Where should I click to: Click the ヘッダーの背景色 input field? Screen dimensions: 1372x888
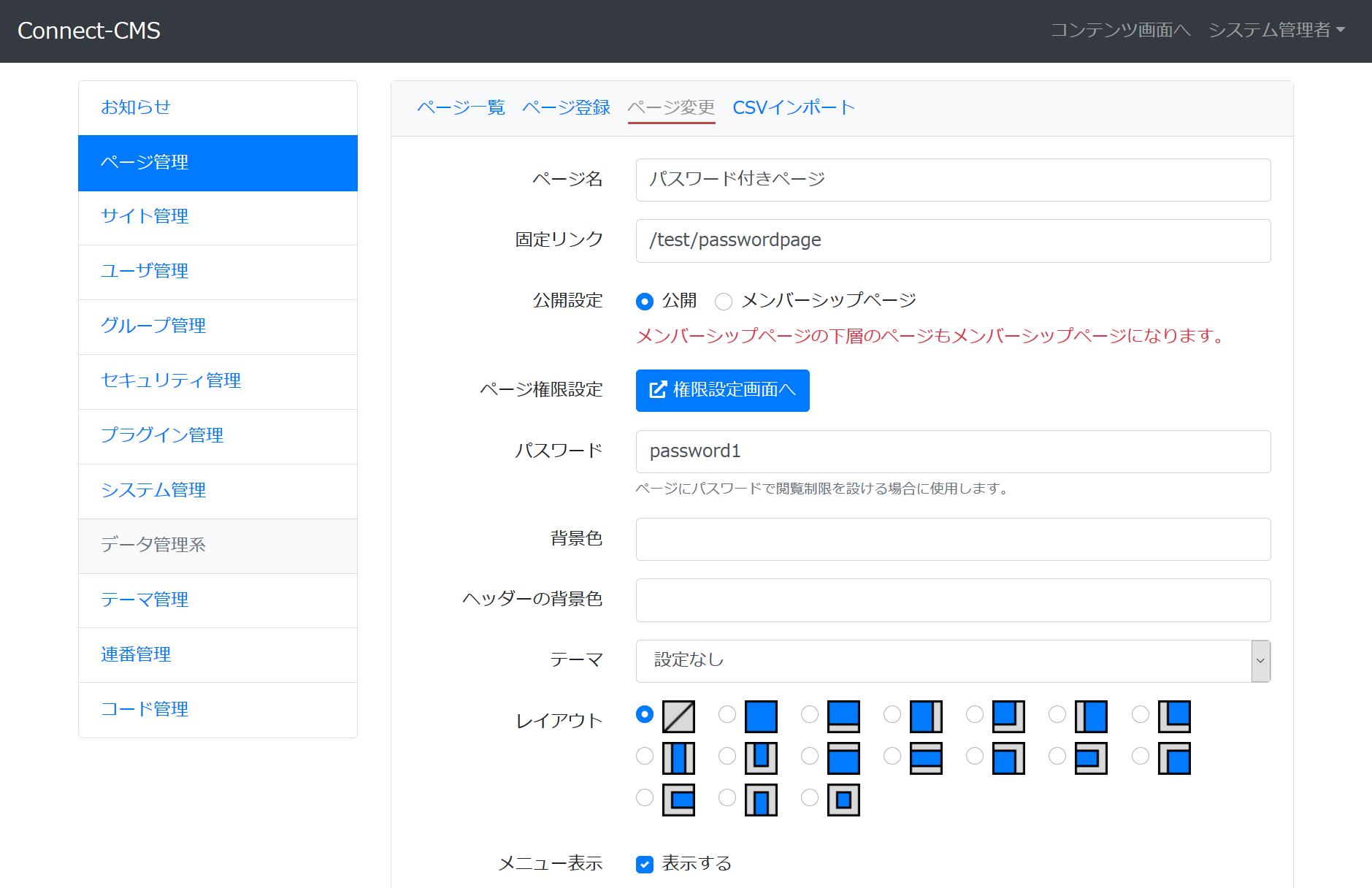(x=953, y=600)
